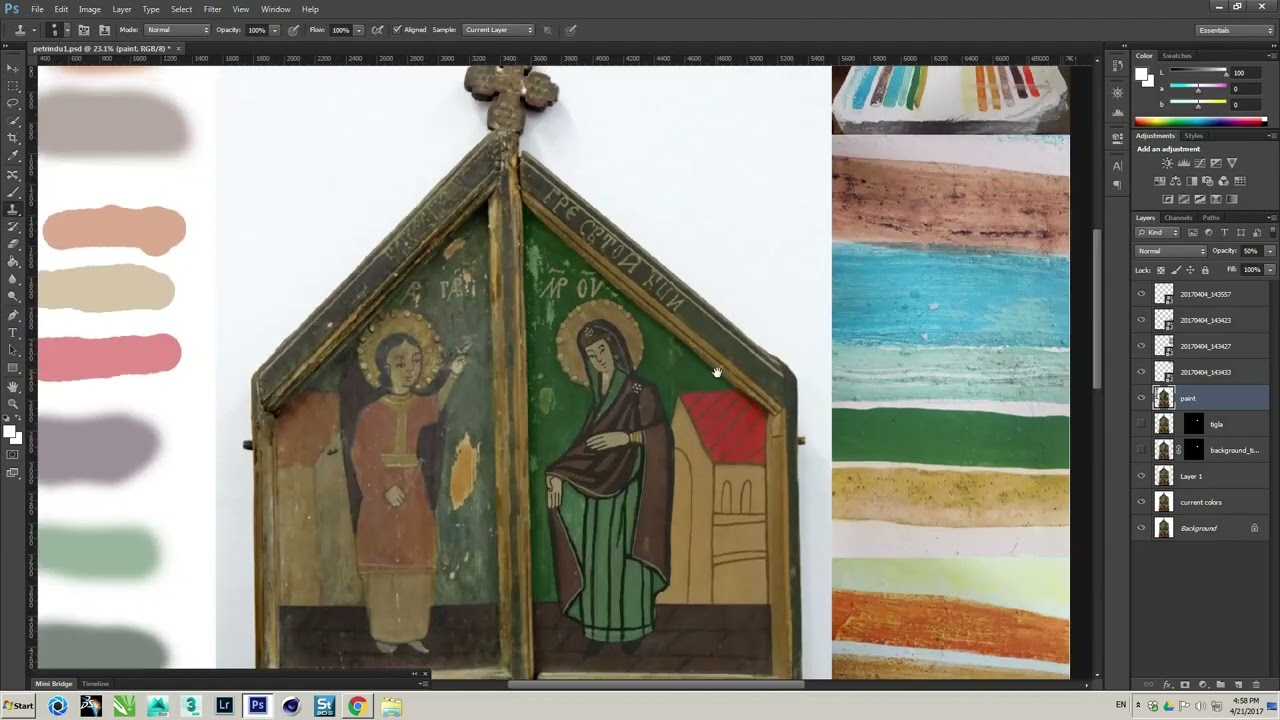This screenshot has width=1280, height=720.
Task: Open the Paragraph panel icon
Action: click(x=1117, y=184)
